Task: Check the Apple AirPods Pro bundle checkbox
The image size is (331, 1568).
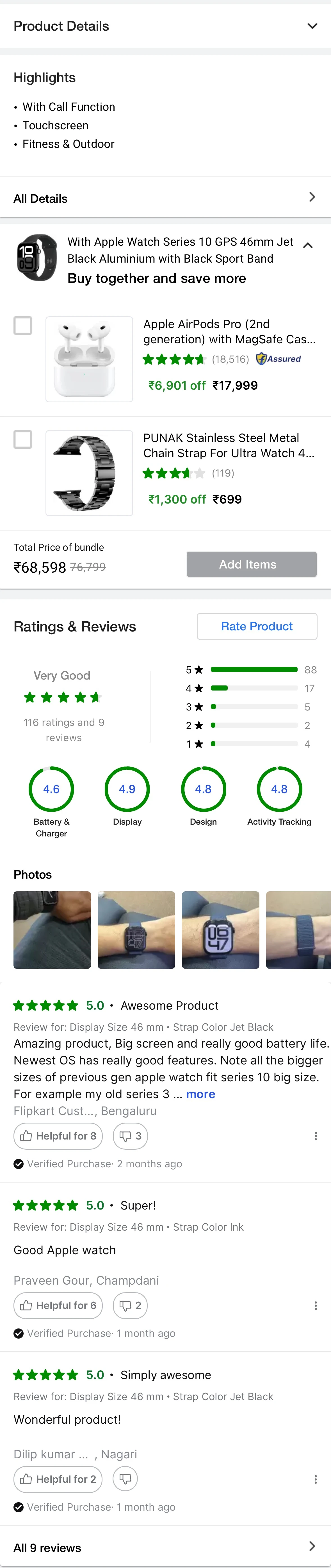Action: point(23,326)
